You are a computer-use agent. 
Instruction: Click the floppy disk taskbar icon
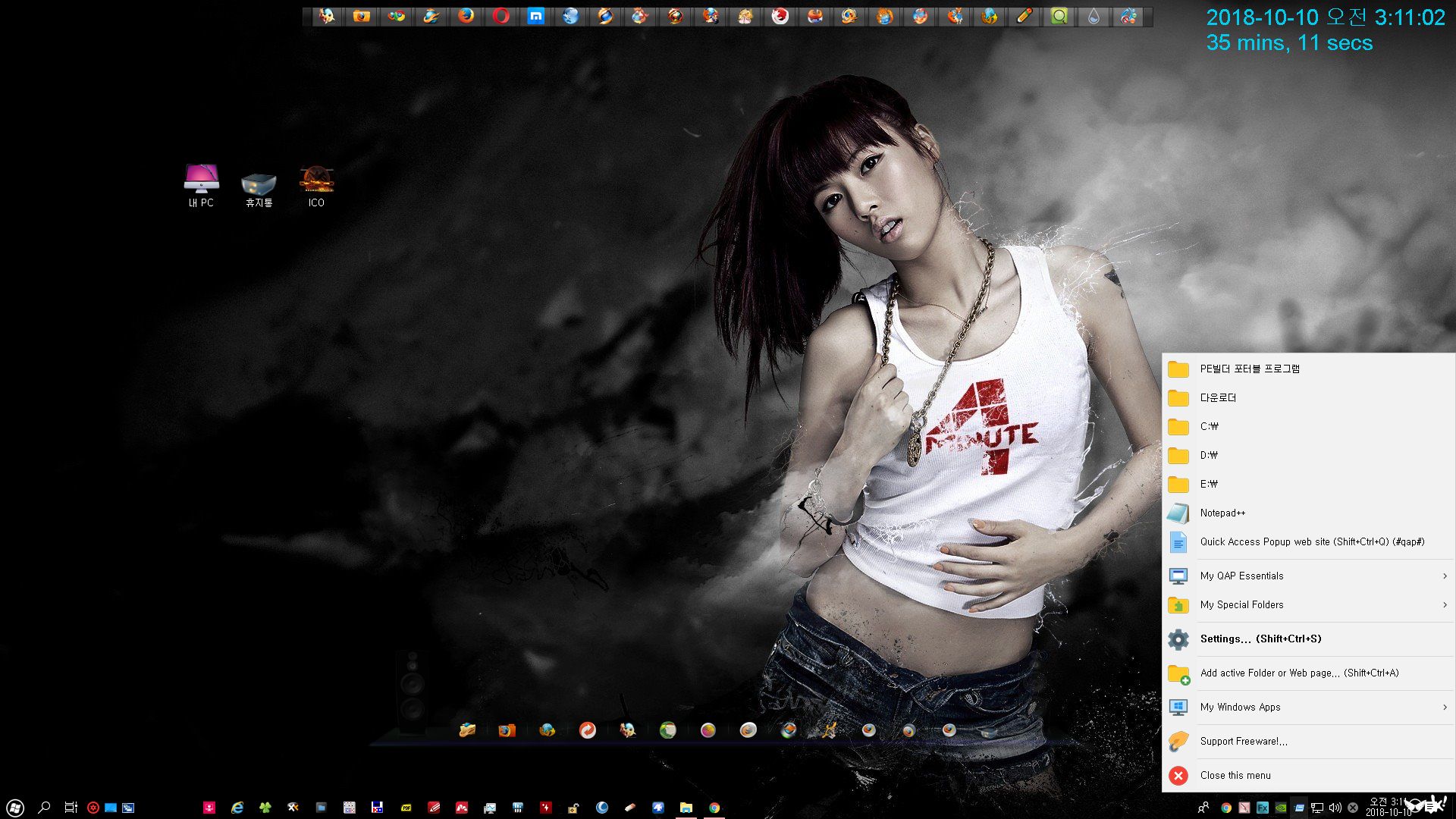click(377, 808)
